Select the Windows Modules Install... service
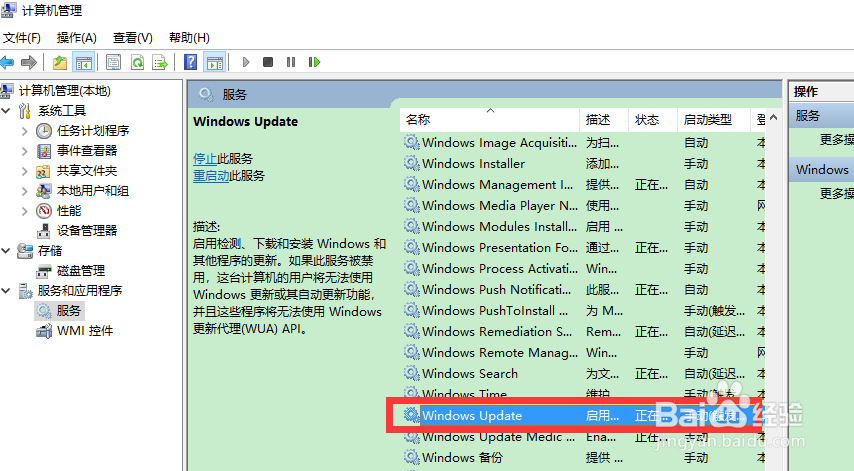Viewport: 854px width, 471px height. pos(584,227)
